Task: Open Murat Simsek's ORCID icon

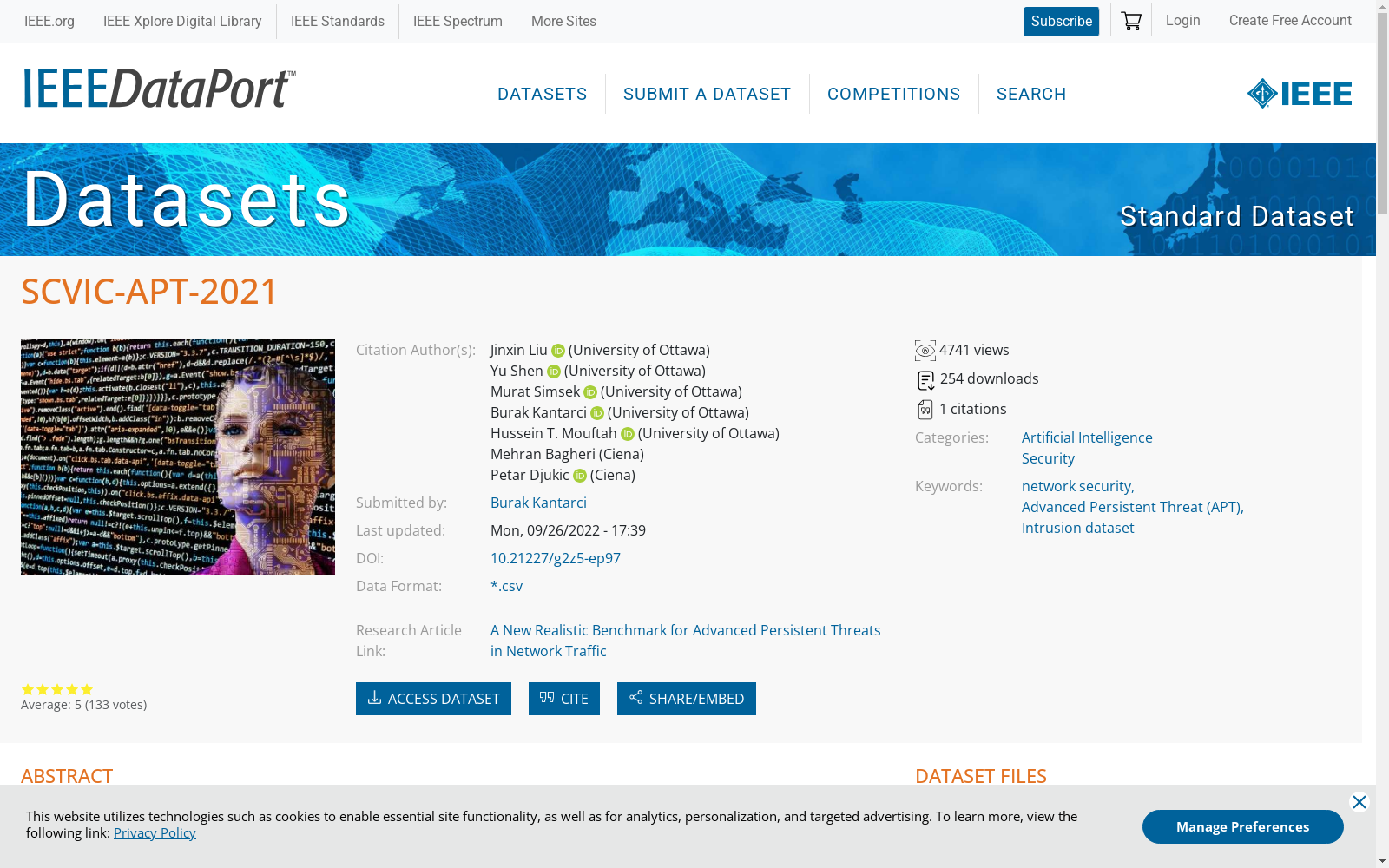Action: coord(590,392)
